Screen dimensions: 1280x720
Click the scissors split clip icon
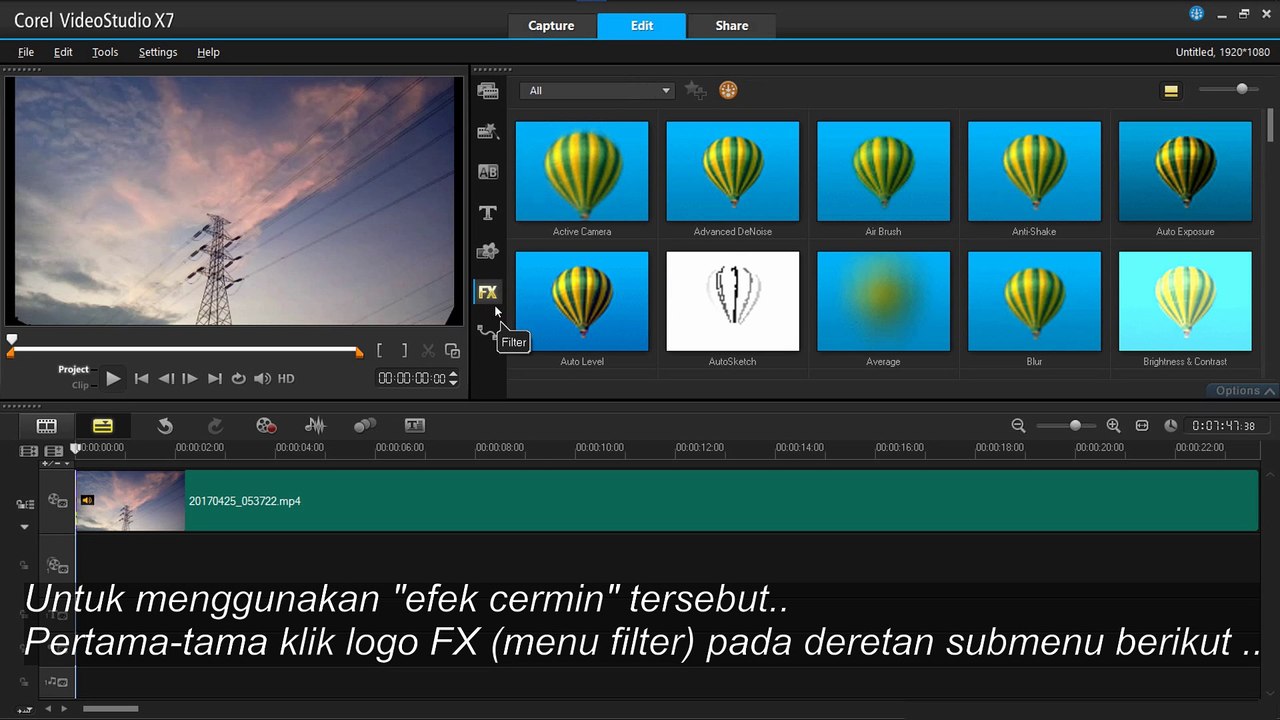(428, 350)
